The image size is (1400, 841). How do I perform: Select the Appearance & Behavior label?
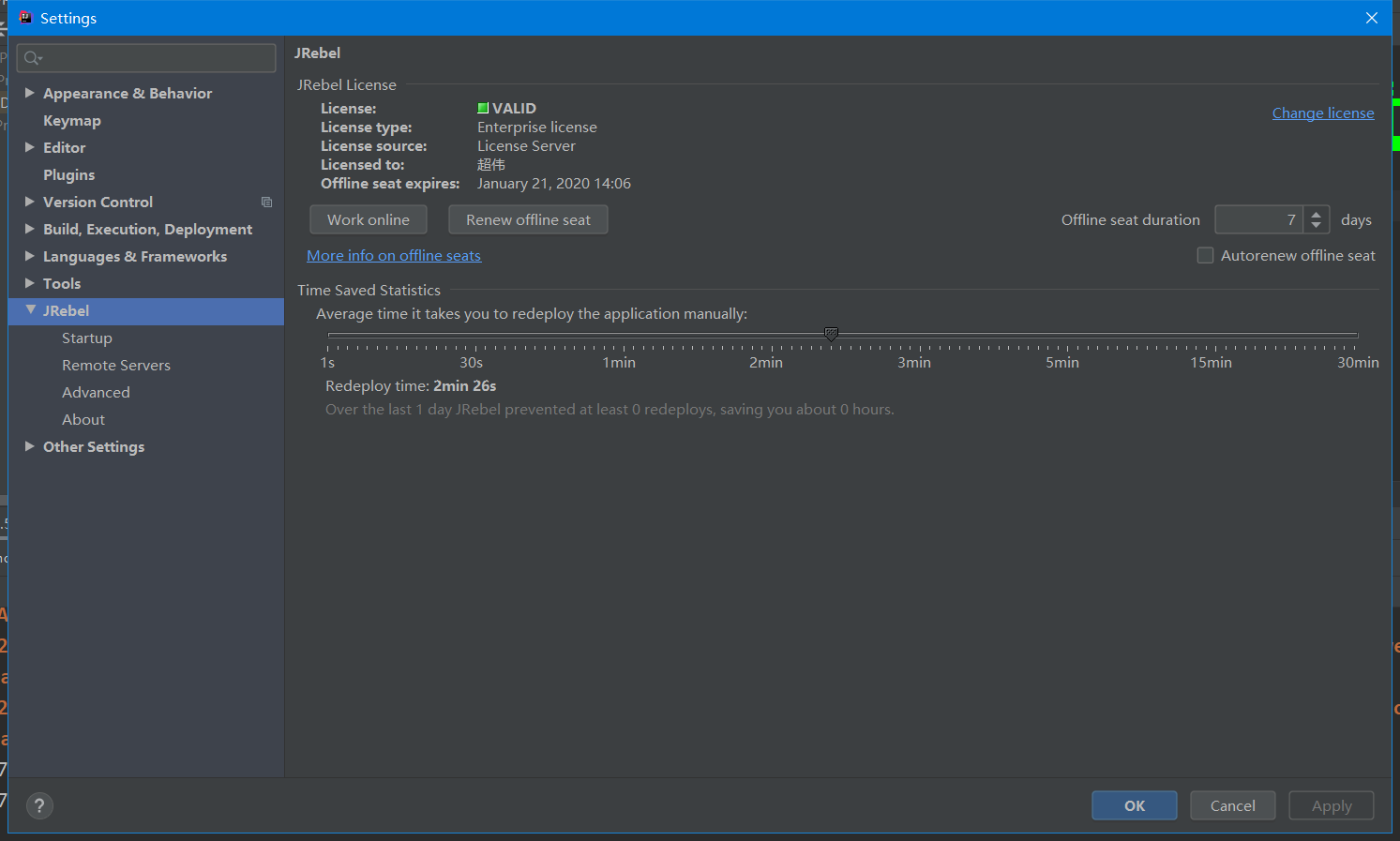[128, 93]
